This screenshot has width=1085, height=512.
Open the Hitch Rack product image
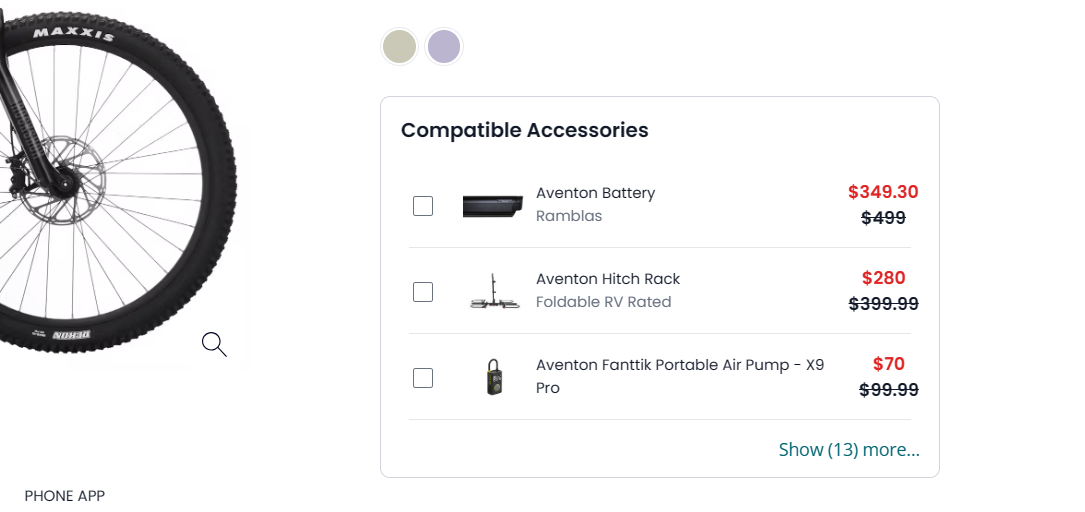pyautogui.click(x=495, y=292)
